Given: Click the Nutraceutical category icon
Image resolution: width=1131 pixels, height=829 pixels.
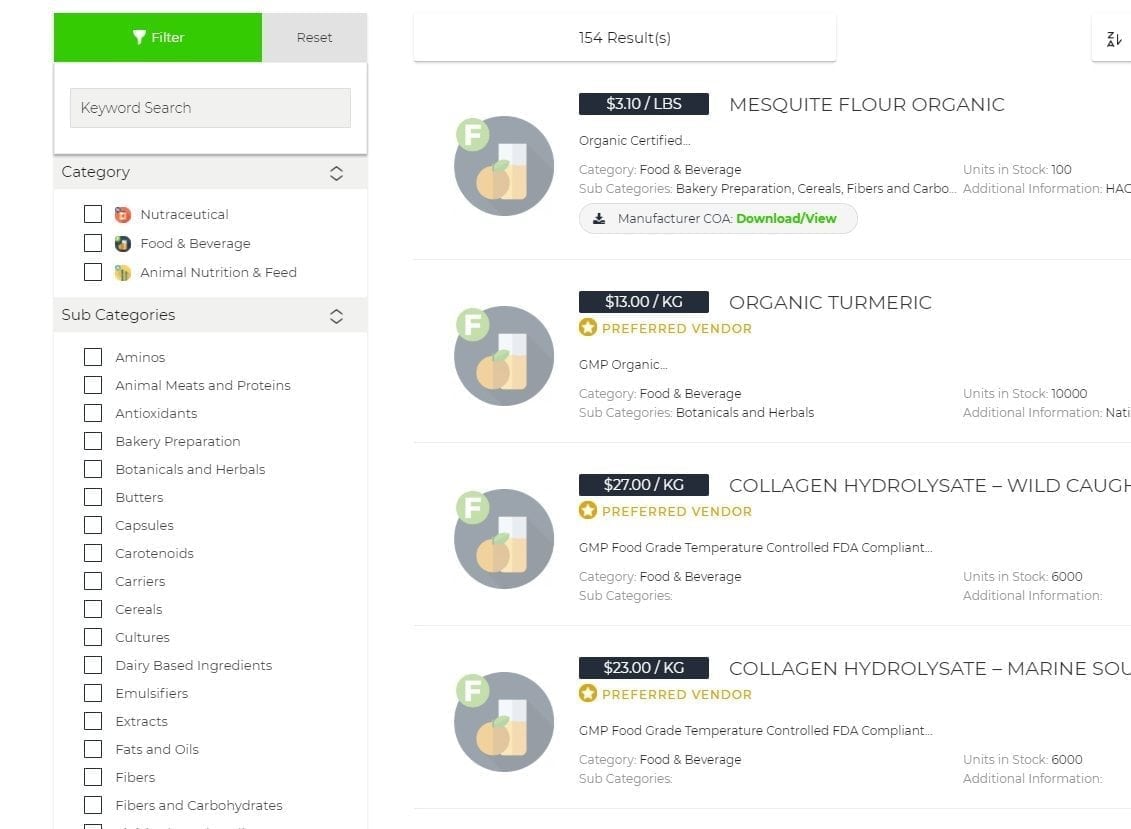Looking at the screenshot, I should click(x=123, y=214).
